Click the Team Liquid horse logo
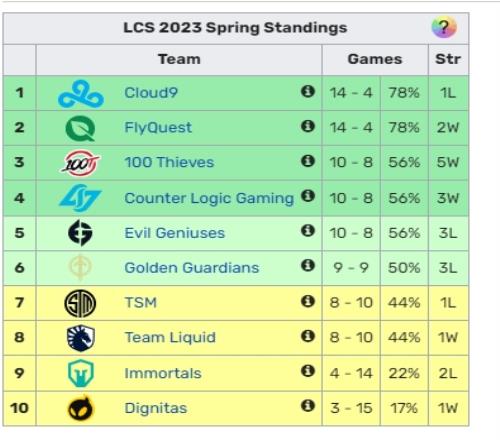 [81, 338]
